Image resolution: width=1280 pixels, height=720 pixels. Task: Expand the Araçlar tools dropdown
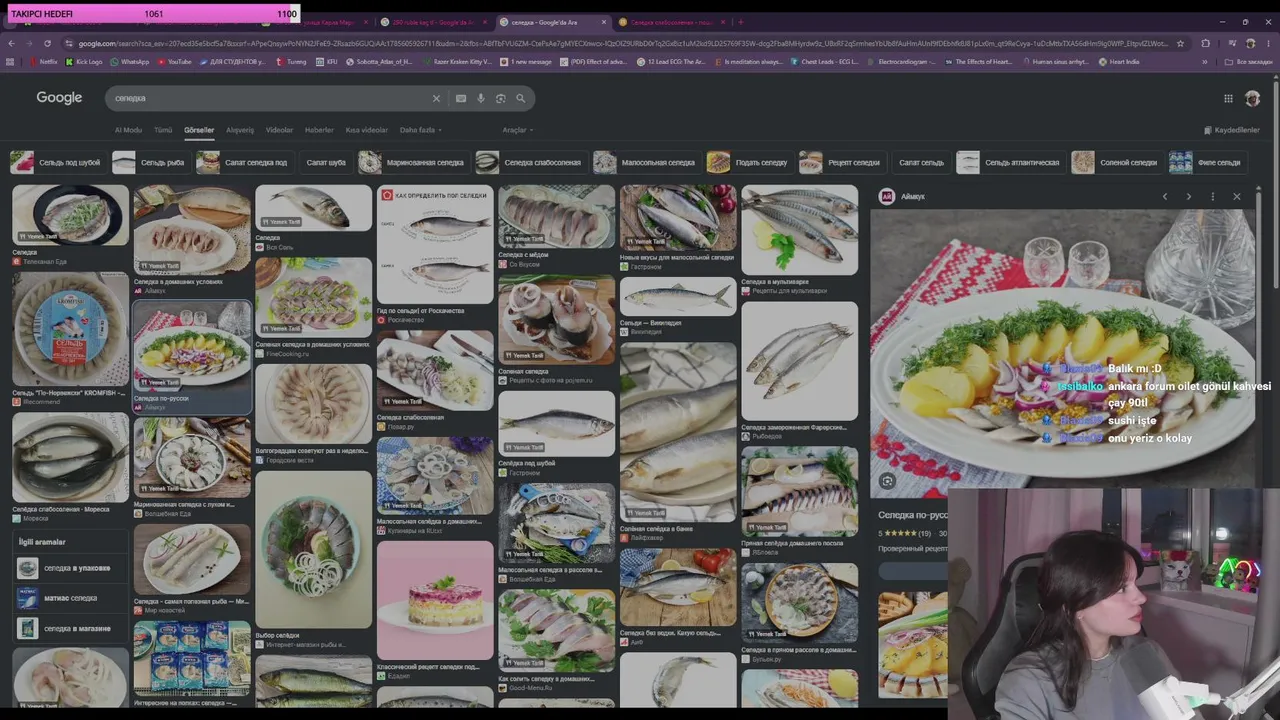(518, 130)
